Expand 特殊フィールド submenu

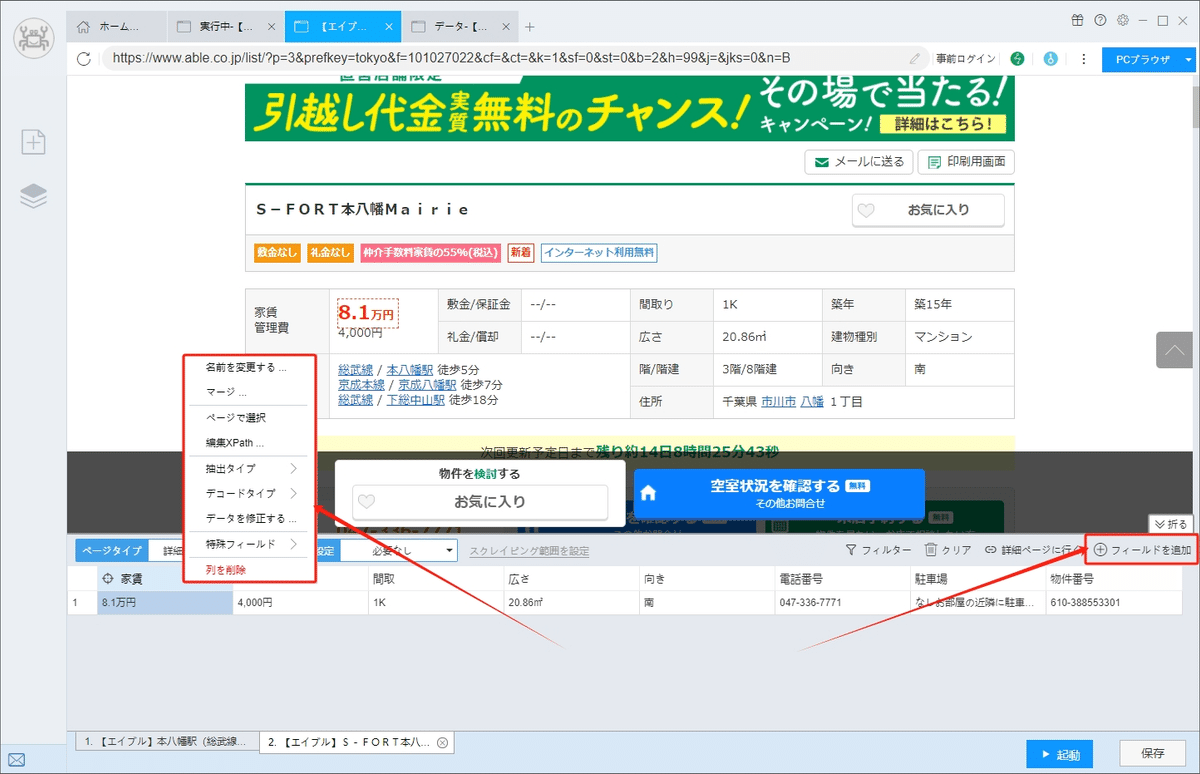point(251,544)
